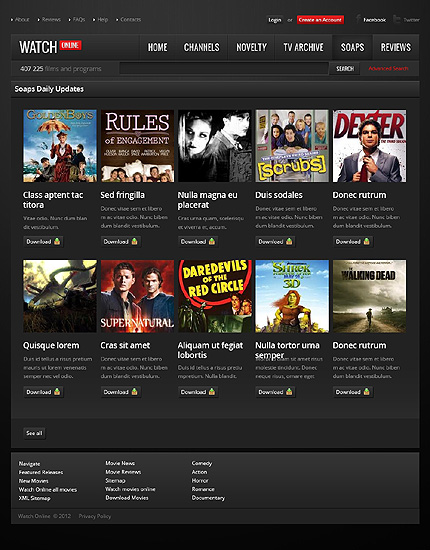Open Privacy Policy footer link
This screenshot has height=550, width=430.
[x=95, y=516]
